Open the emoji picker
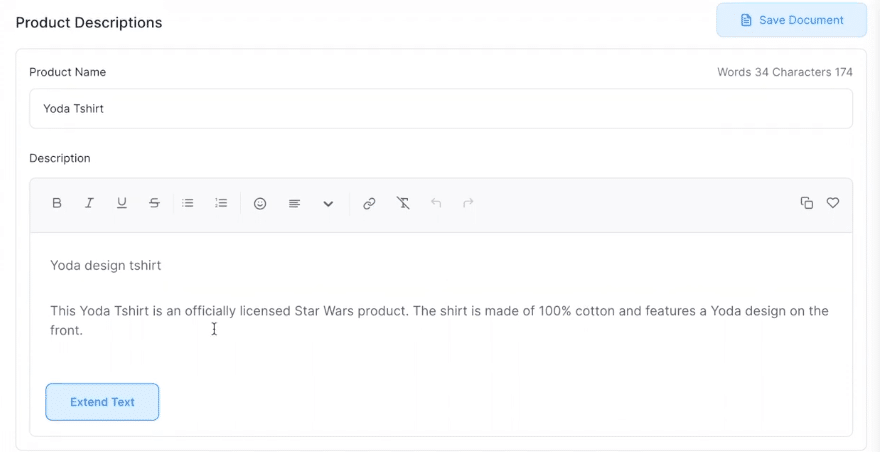The image size is (880, 452). [260, 203]
